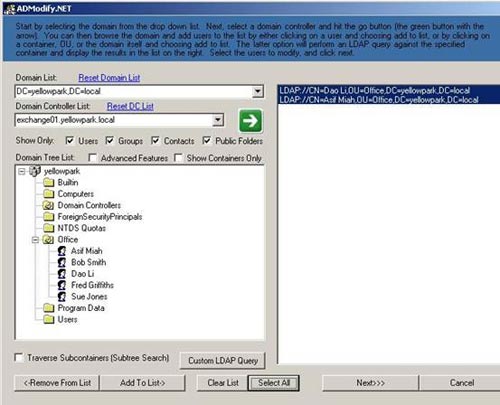The image size is (500, 405).
Task: Click Add To List button
Action: point(142,383)
